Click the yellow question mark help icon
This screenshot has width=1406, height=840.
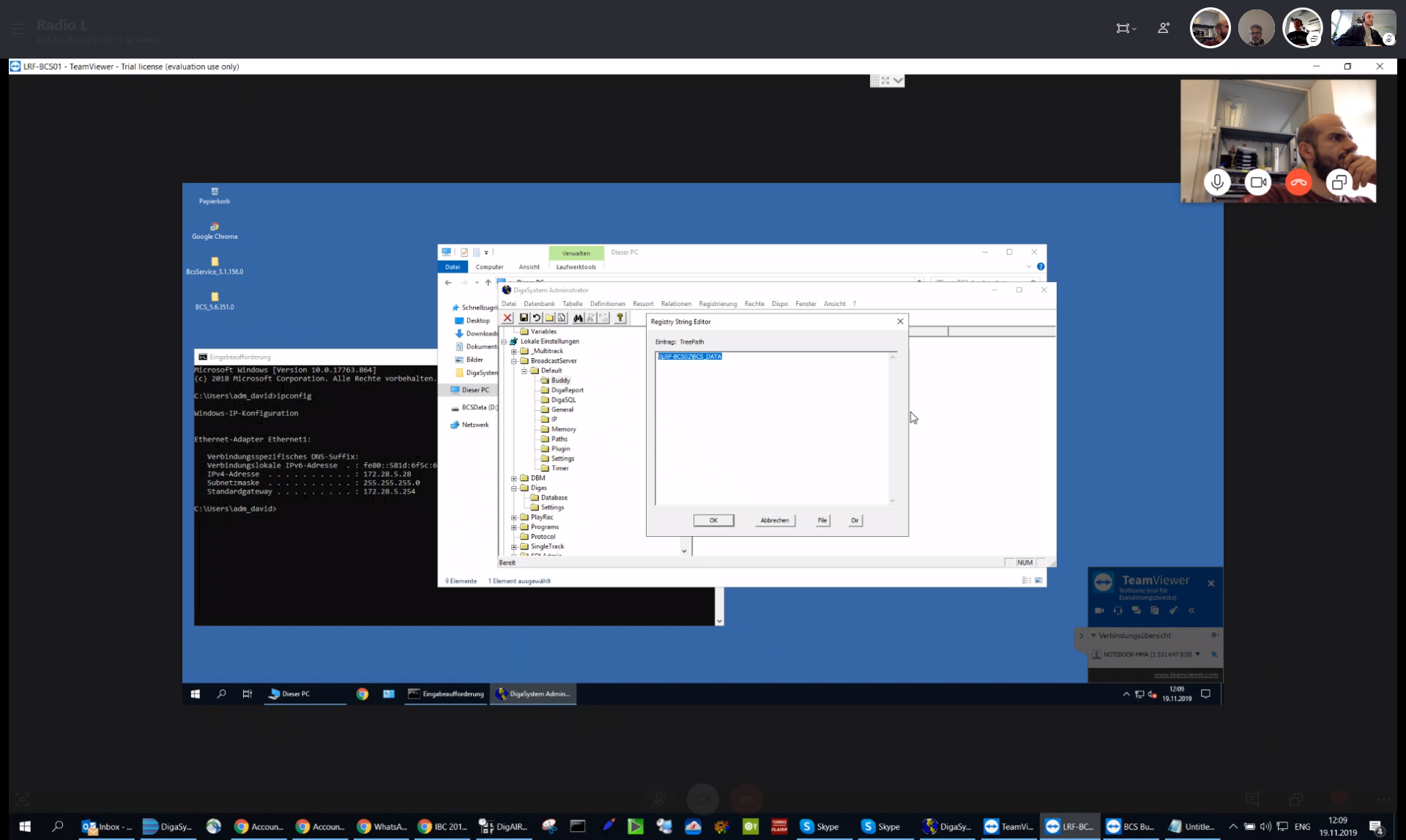620,318
